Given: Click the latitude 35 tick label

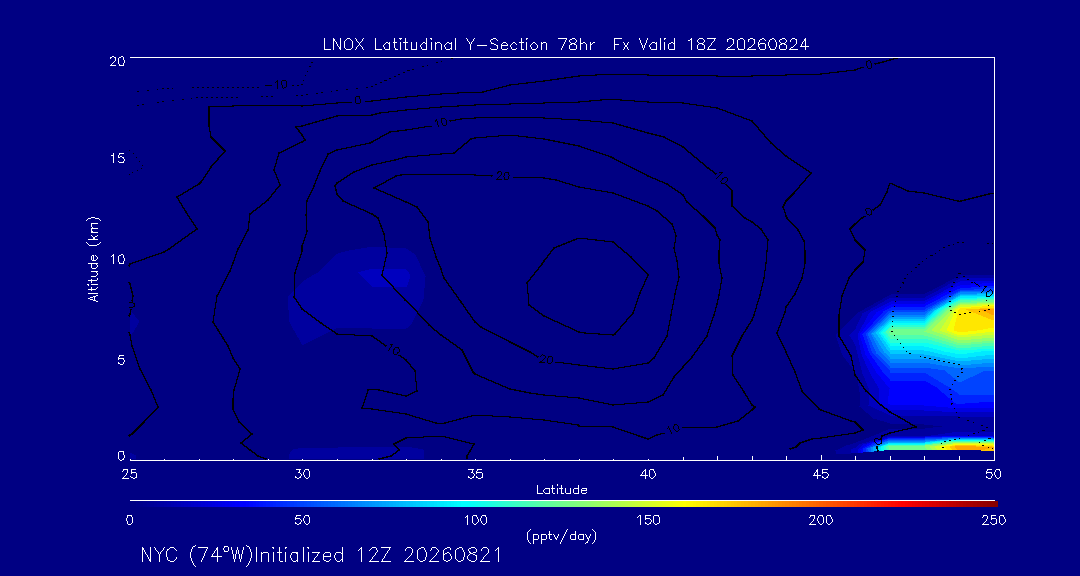Looking at the screenshot, I should point(475,473).
